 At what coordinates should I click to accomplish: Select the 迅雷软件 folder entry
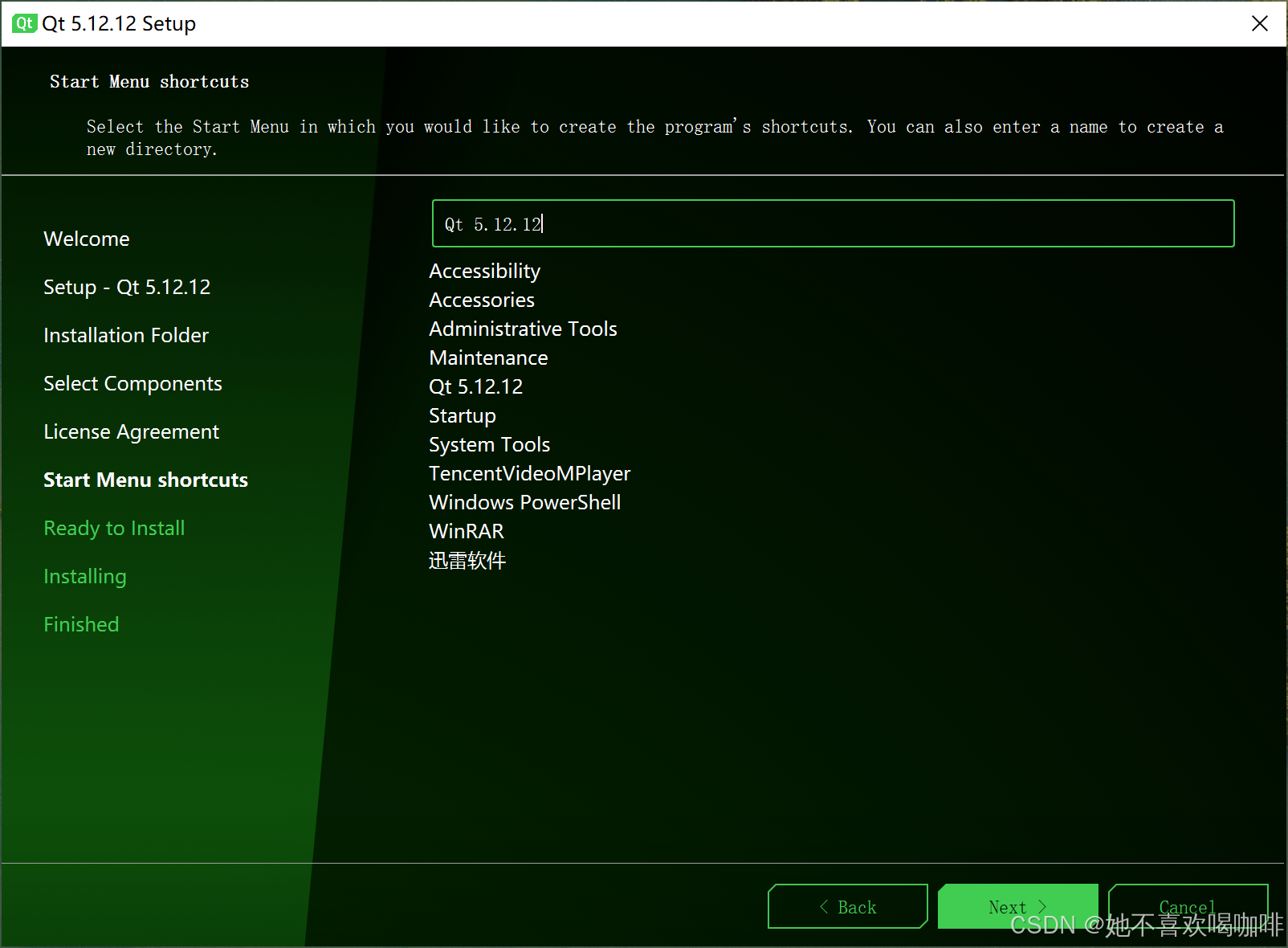[467, 560]
